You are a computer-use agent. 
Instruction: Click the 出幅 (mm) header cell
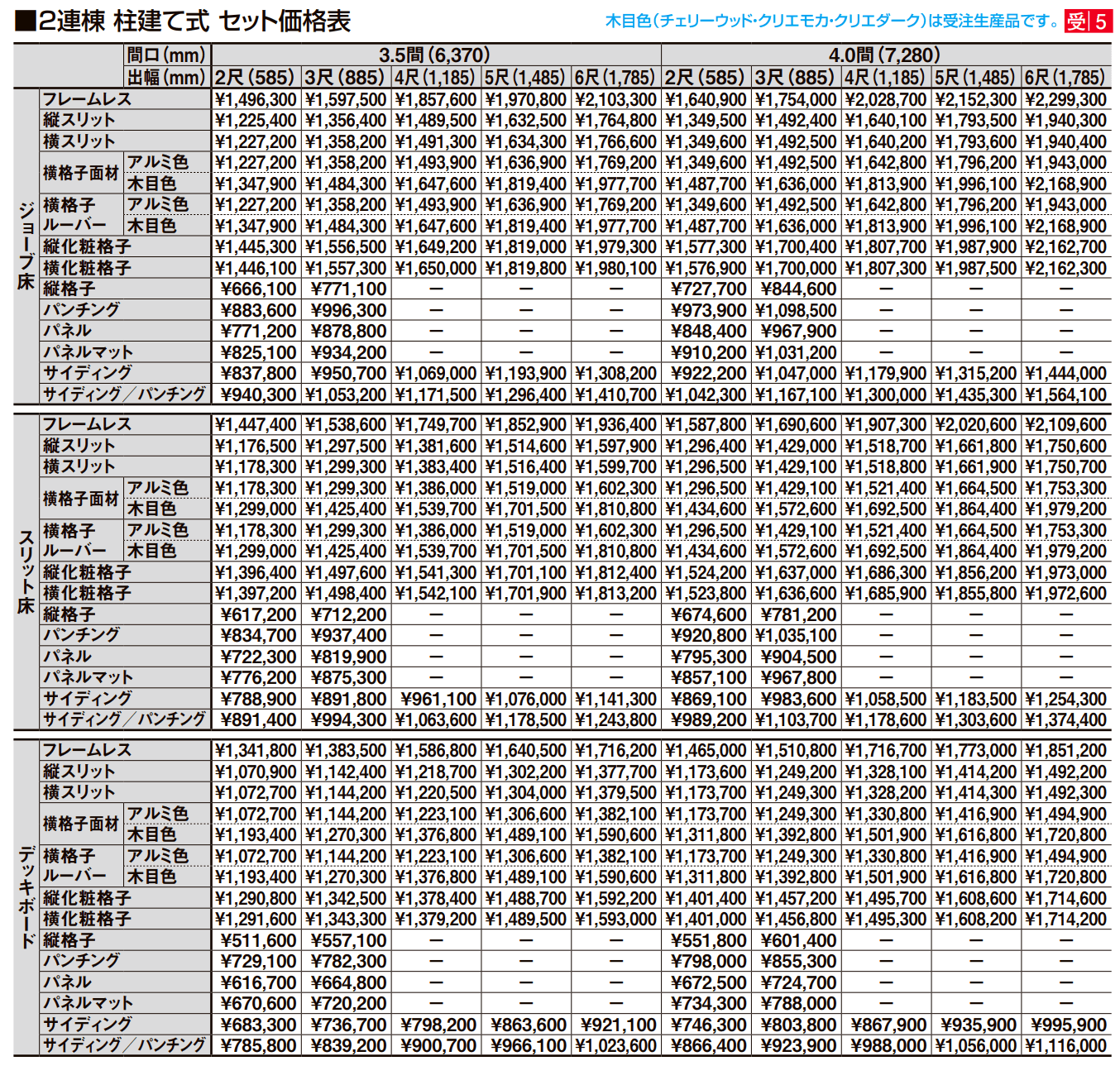(166, 78)
